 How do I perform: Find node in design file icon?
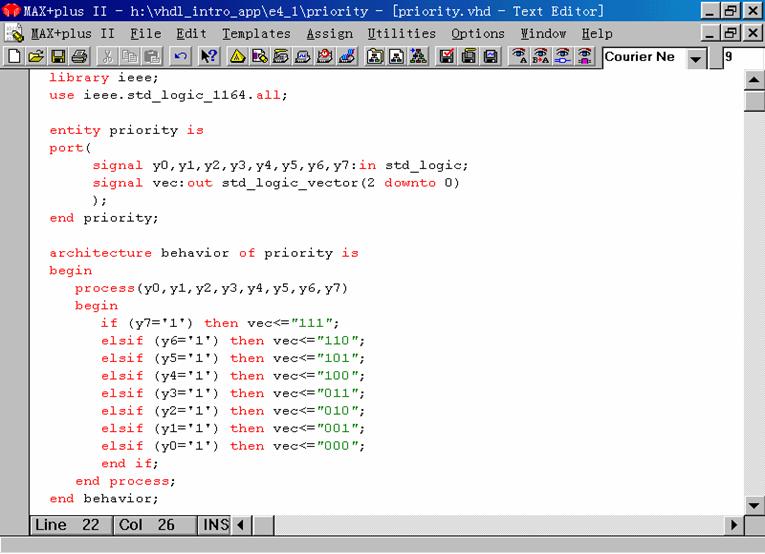point(563,57)
